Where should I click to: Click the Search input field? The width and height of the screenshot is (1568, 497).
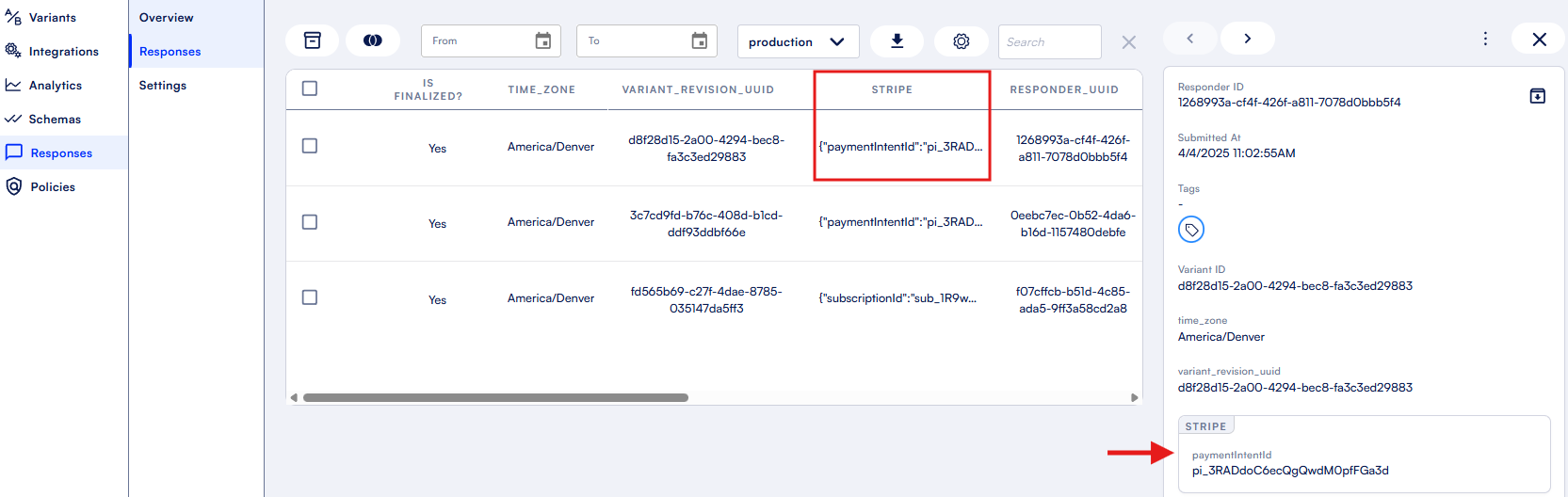click(x=1049, y=41)
